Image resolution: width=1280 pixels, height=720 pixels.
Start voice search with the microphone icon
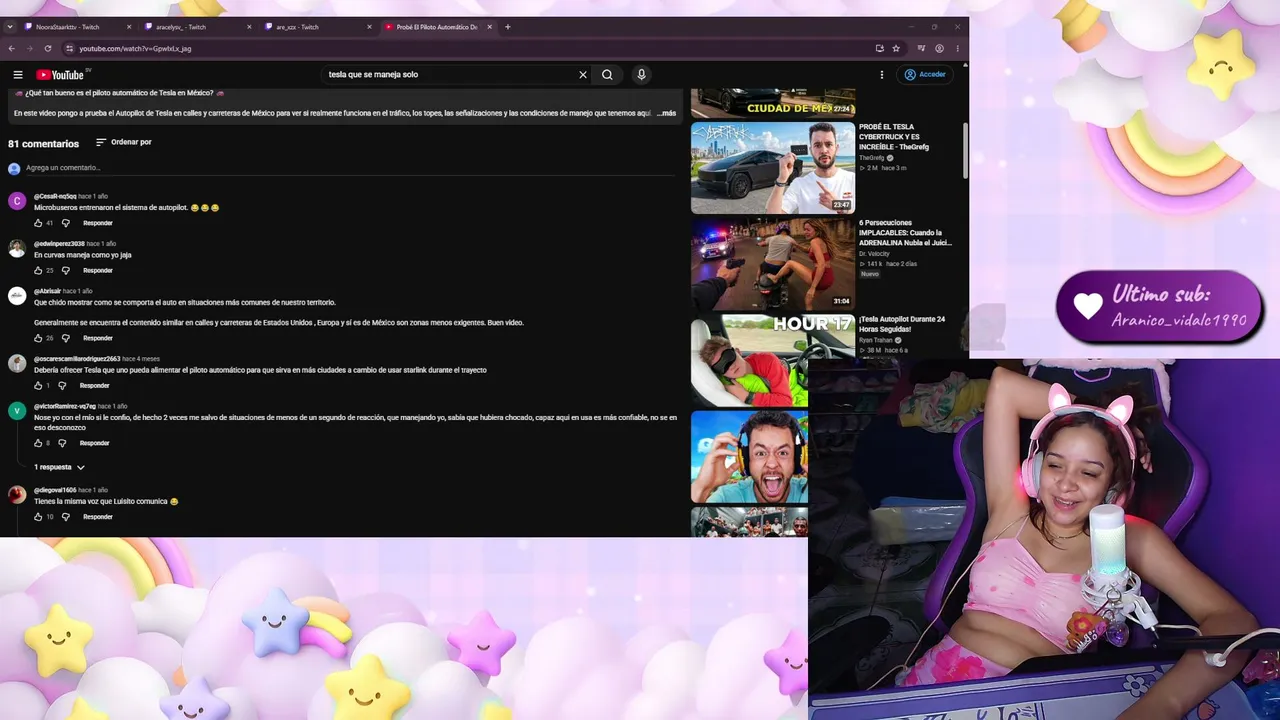coord(641,75)
